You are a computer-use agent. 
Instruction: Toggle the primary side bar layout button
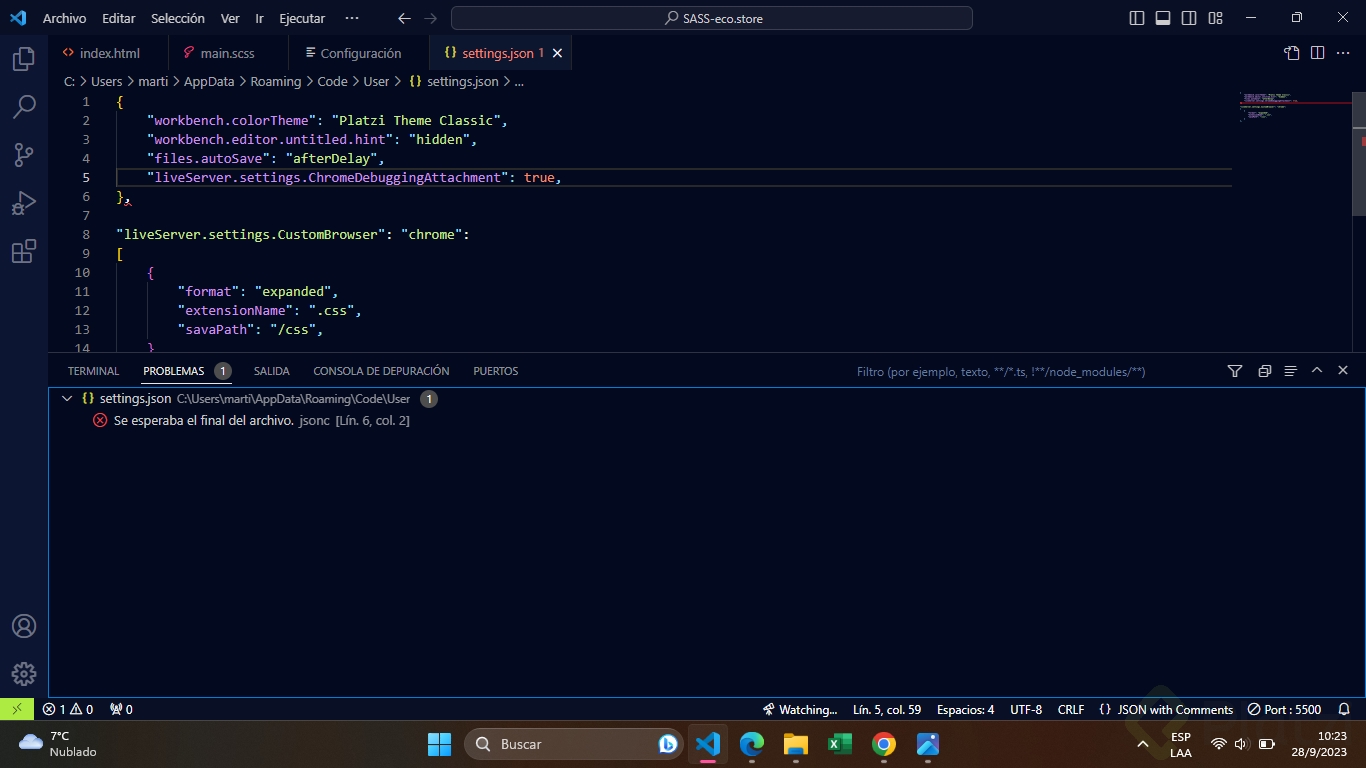[x=1137, y=18]
